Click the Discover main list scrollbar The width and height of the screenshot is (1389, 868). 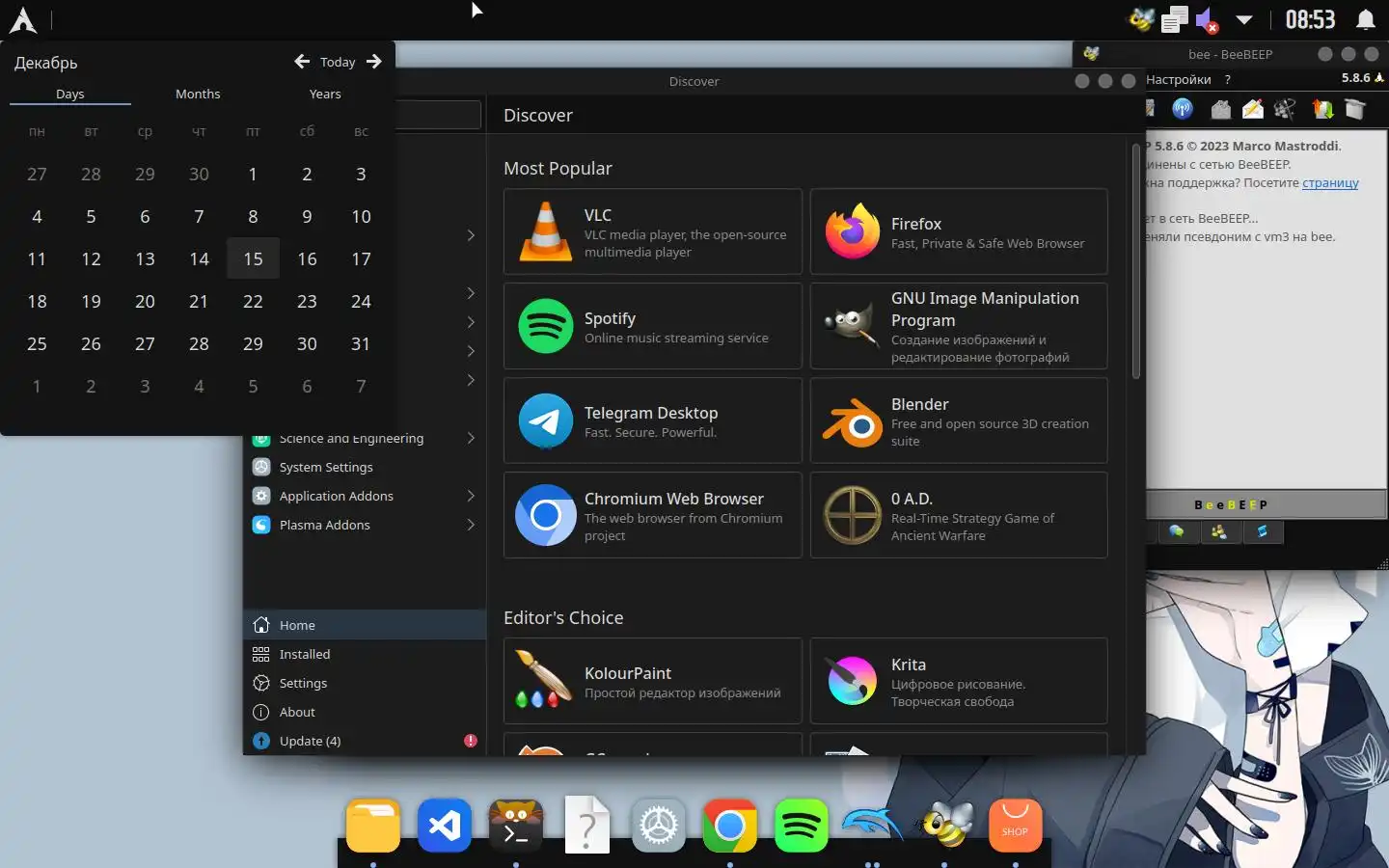coord(1135,260)
